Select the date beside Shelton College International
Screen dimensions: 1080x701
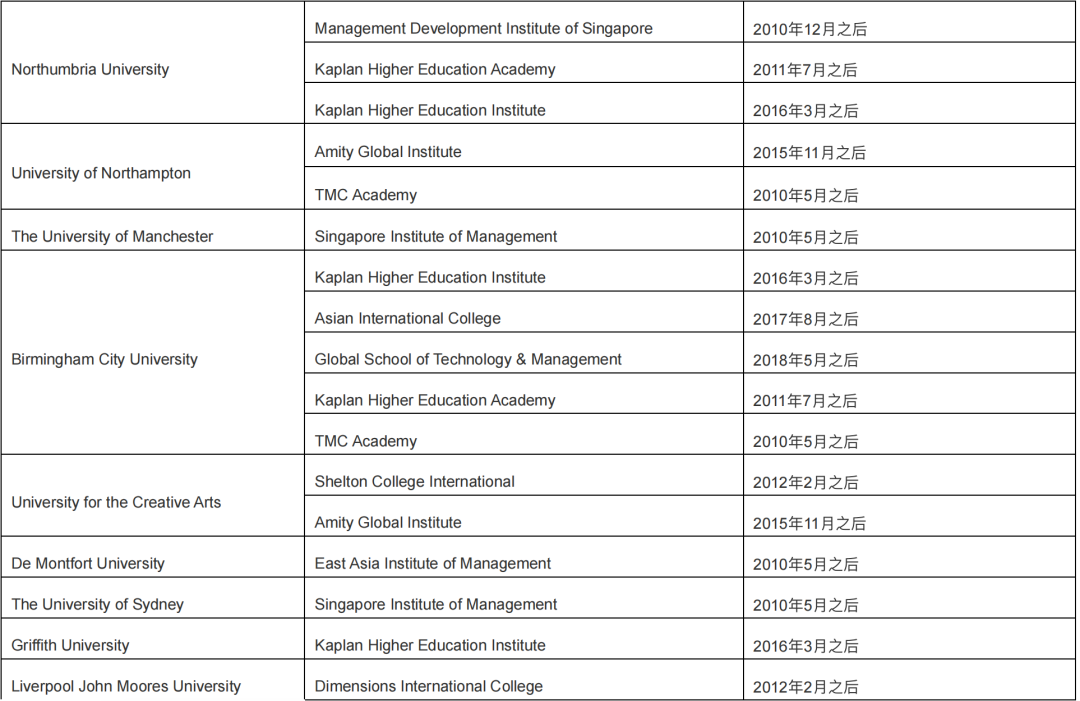(x=805, y=483)
